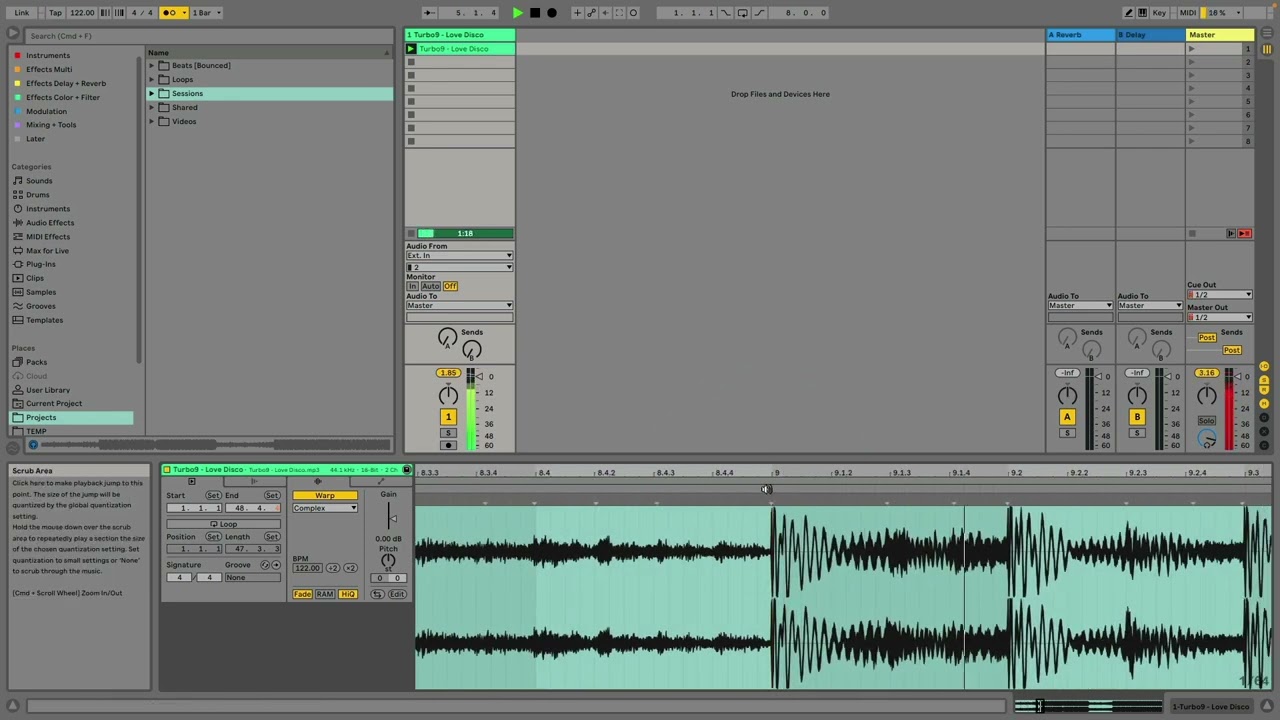The height and width of the screenshot is (720, 1280).
Task: Click the Session Record circle icon
Action: click(x=633, y=13)
